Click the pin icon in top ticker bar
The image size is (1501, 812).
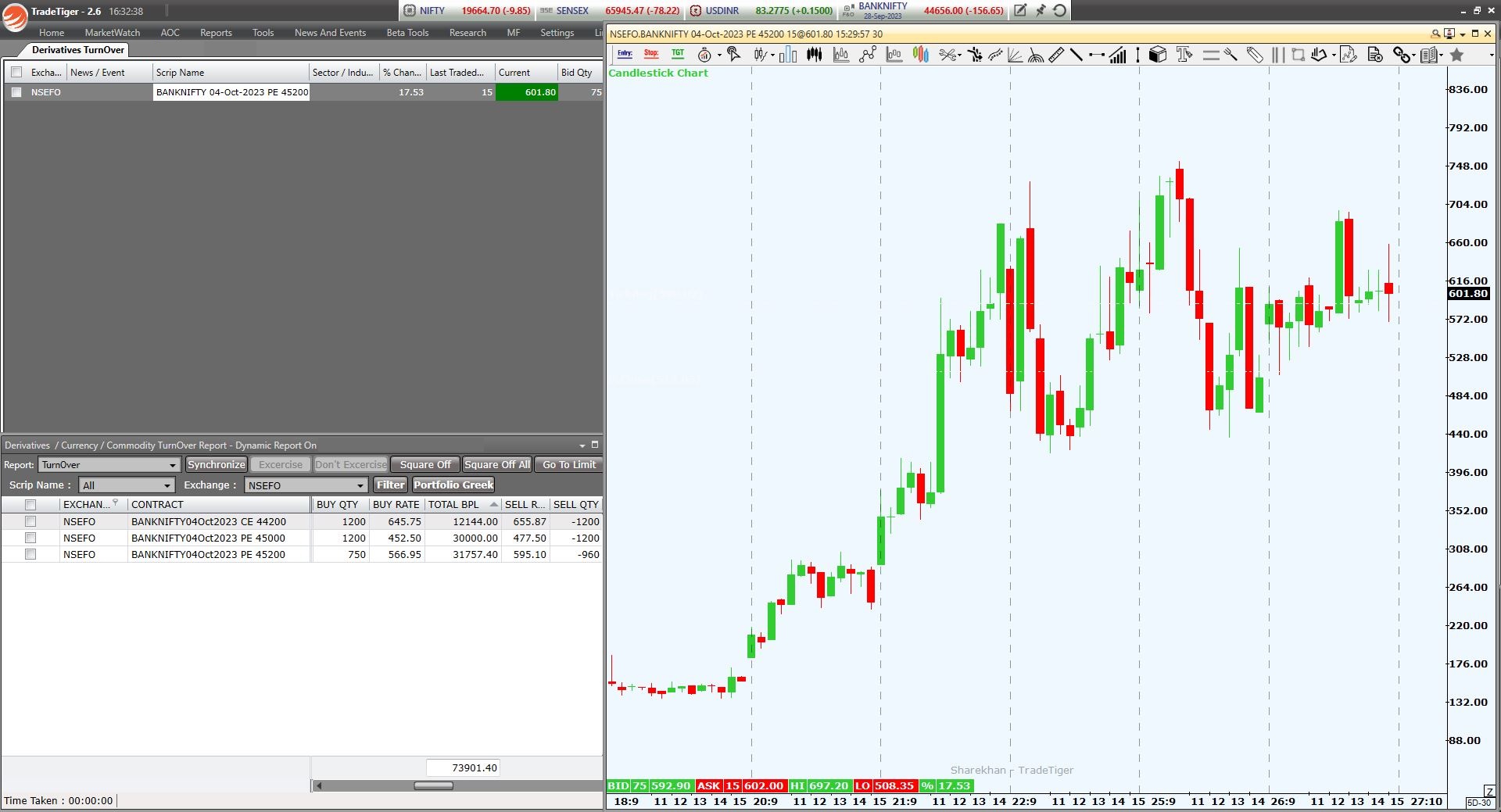point(1040,10)
